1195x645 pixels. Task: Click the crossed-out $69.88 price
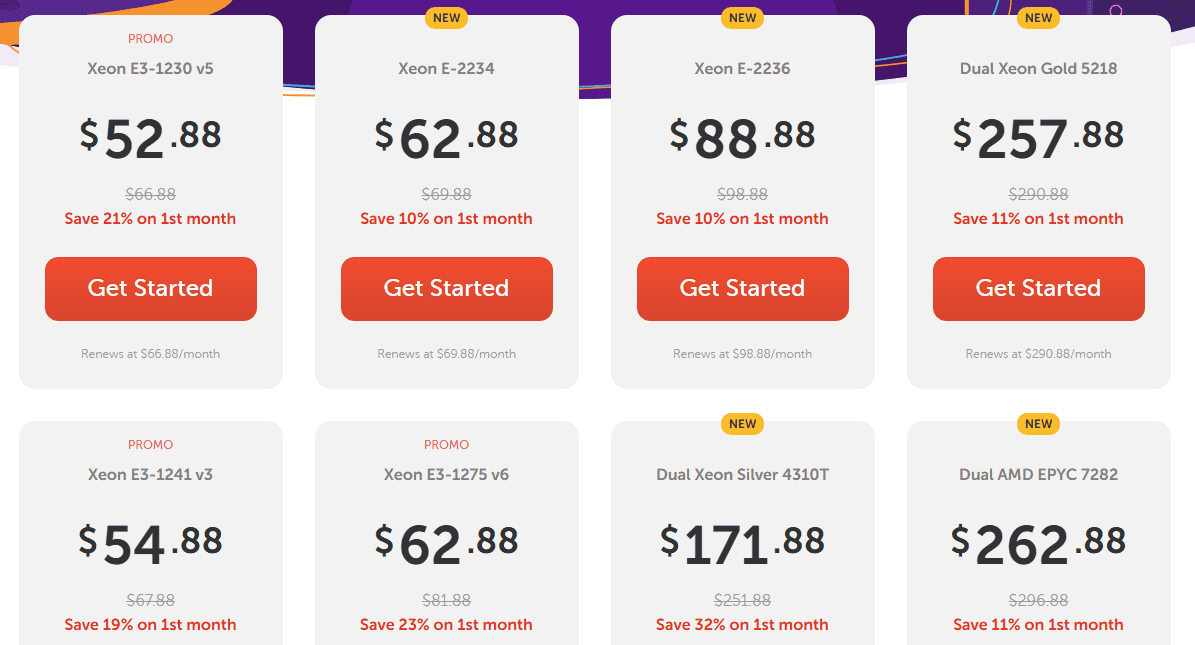446,194
